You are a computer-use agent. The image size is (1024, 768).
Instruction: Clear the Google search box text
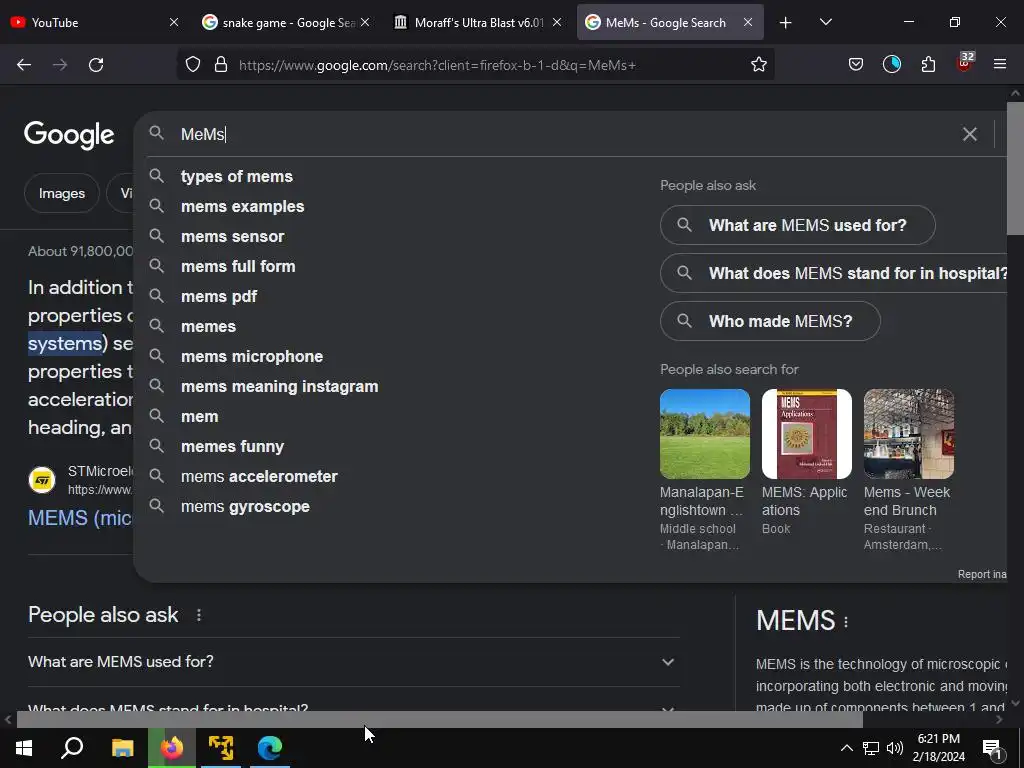pos(969,135)
